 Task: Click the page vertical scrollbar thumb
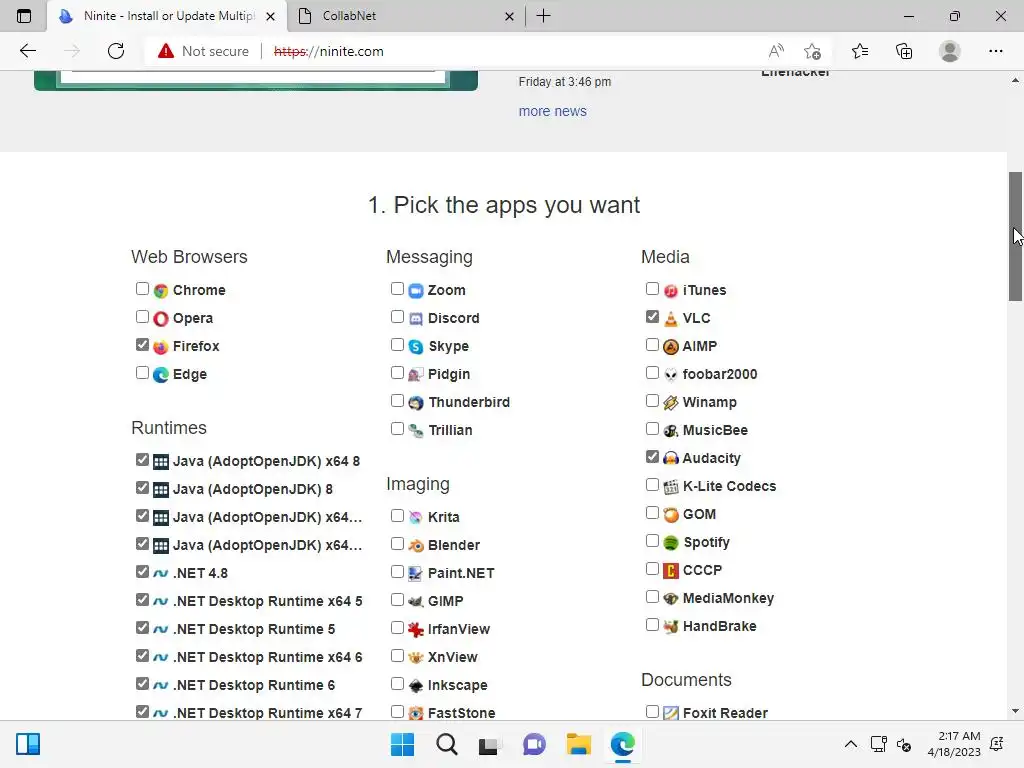click(x=1016, y=236)
